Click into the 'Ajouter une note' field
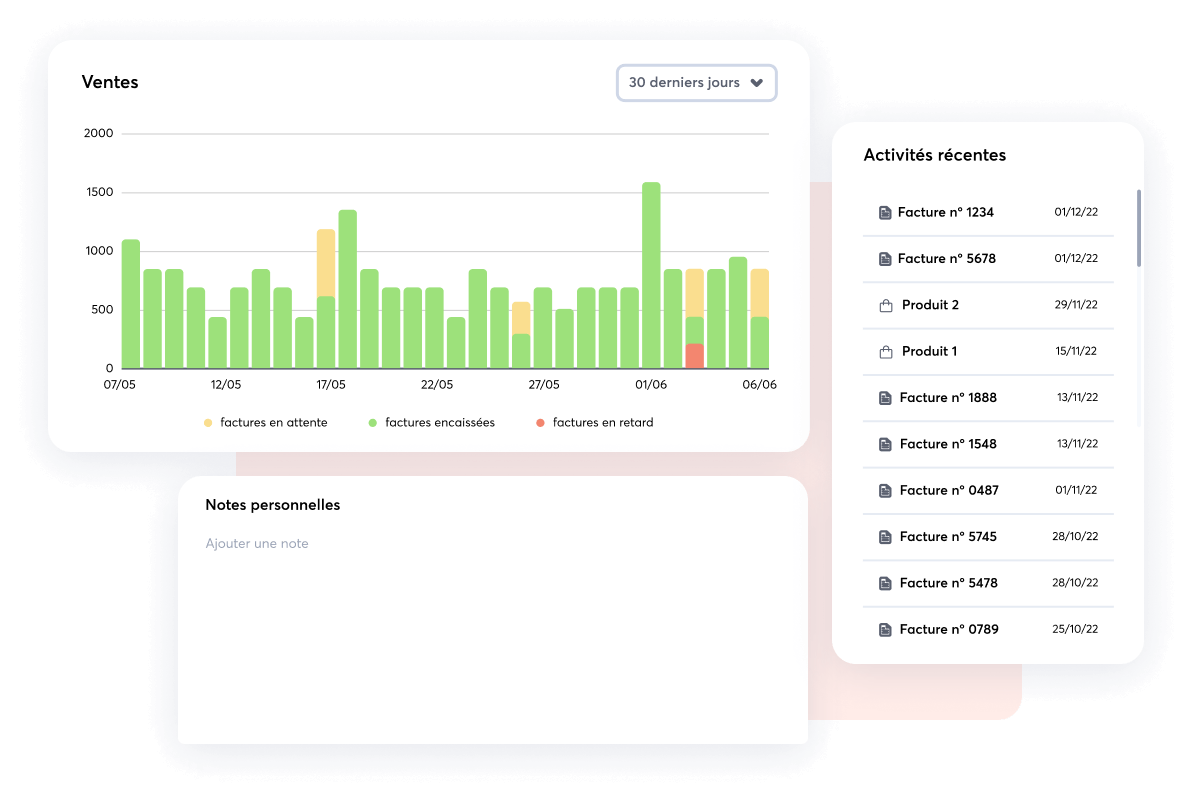1192x800 pixels. 257,544
